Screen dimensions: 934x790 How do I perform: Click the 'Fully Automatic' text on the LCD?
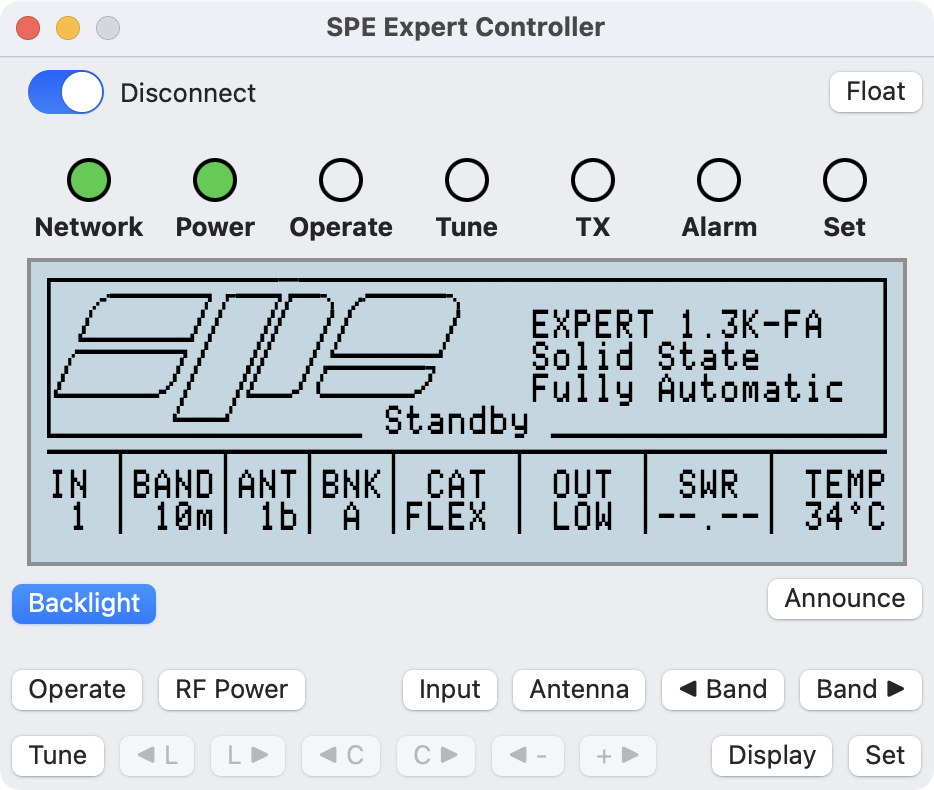(x=687, y=389)
